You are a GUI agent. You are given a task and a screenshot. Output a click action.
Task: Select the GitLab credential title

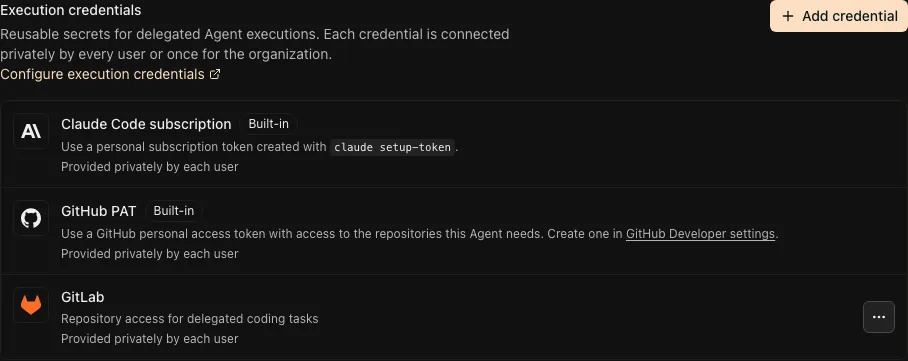click(83, 297)
